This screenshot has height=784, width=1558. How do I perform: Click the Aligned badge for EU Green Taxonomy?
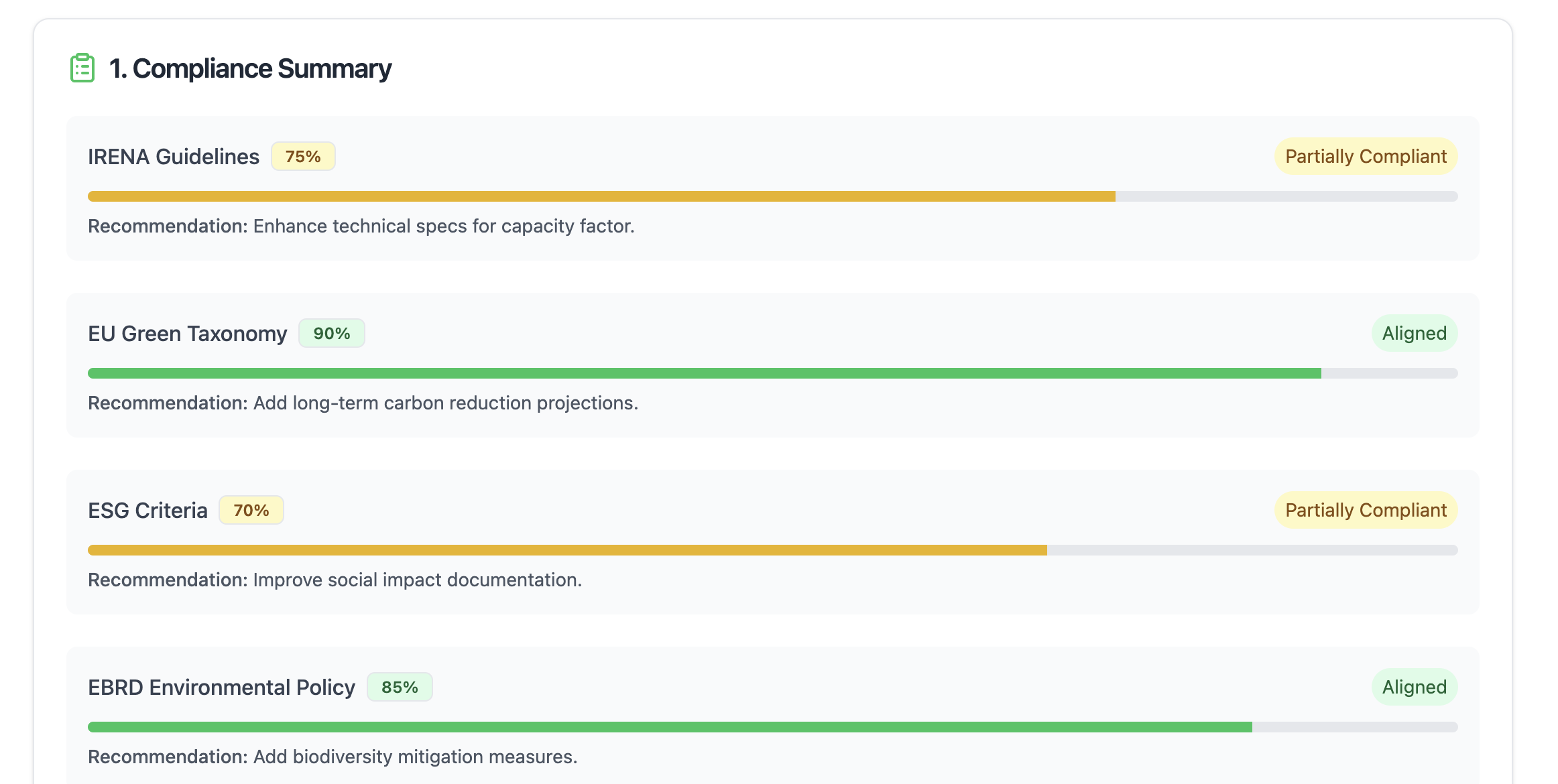(1415, 333)
